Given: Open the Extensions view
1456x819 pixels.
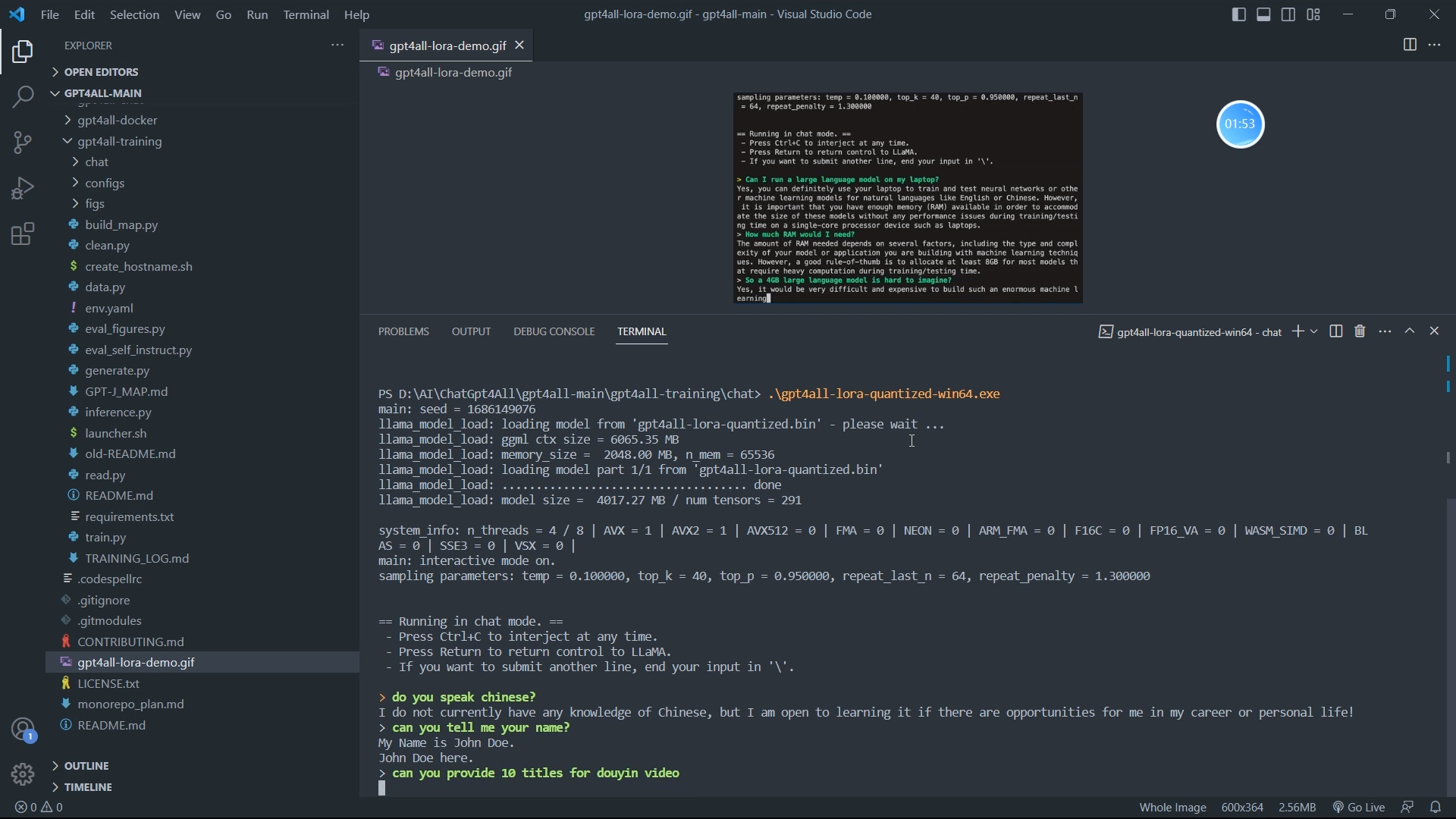Looking at the screenshot, I should [x=23, y=234].
